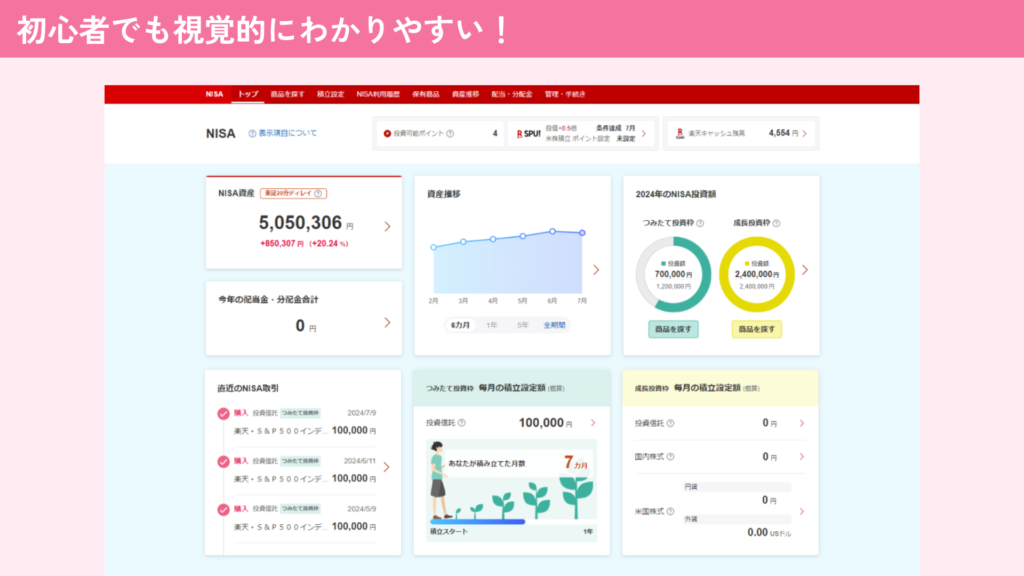Image resolution: width=1024 pixels, height=576 pixels.
Task: Expand NISA資産 details with the arrow
Action: tap(387, 226)
